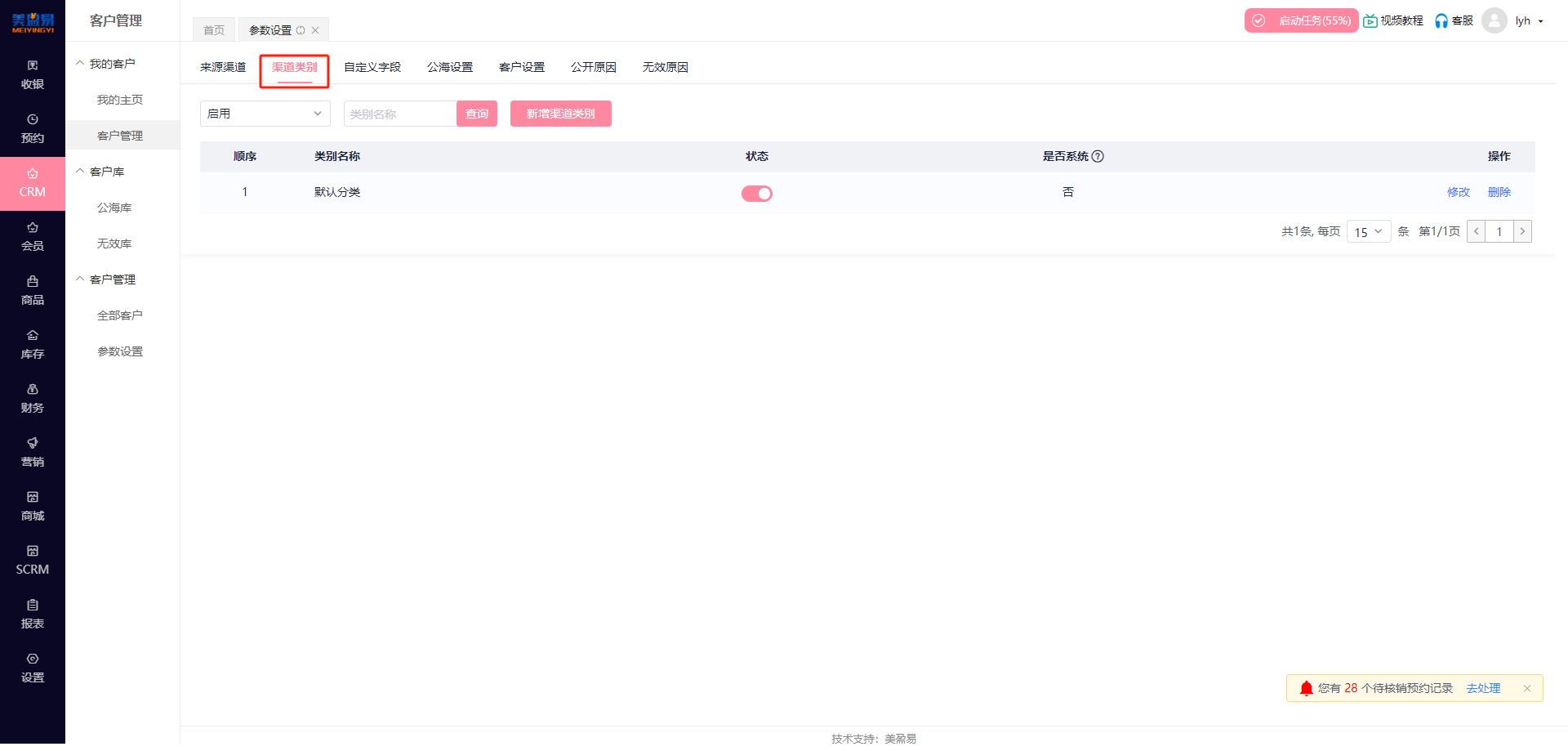
Task: Click the help icon beside 是否系统
Action: point(1098,156)
